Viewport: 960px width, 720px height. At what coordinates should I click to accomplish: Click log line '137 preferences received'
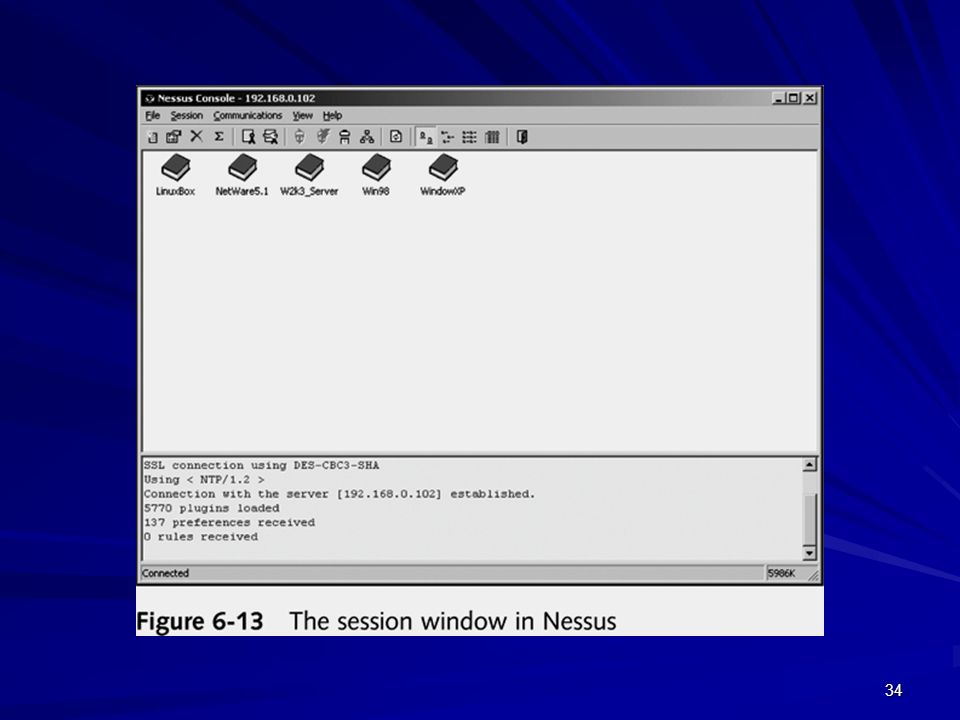pos(230,522)
